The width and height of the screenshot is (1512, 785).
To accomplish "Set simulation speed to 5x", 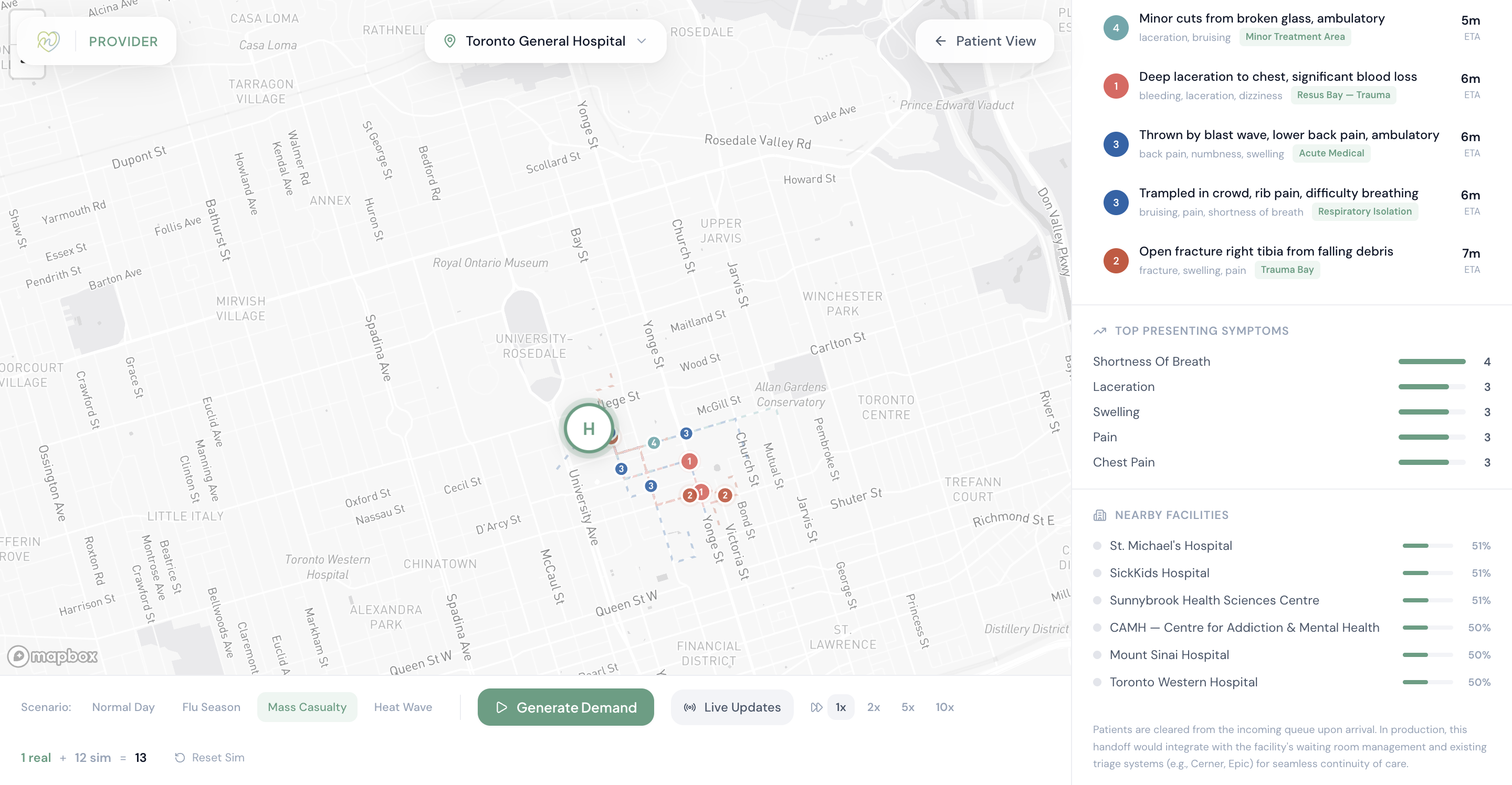I will tap(907, 707).
